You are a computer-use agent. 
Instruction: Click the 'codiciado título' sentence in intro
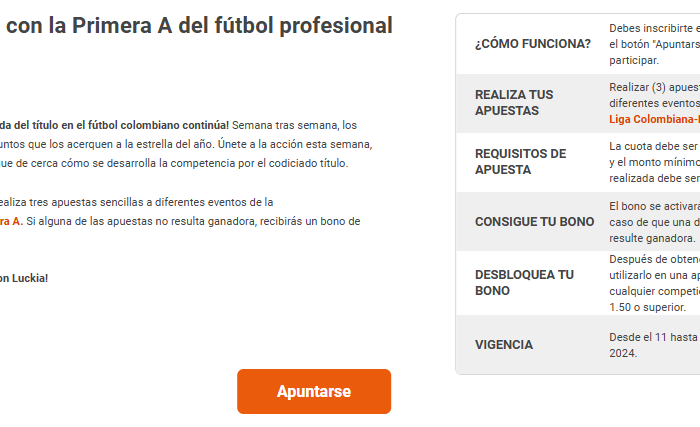(x=174, y=163)
